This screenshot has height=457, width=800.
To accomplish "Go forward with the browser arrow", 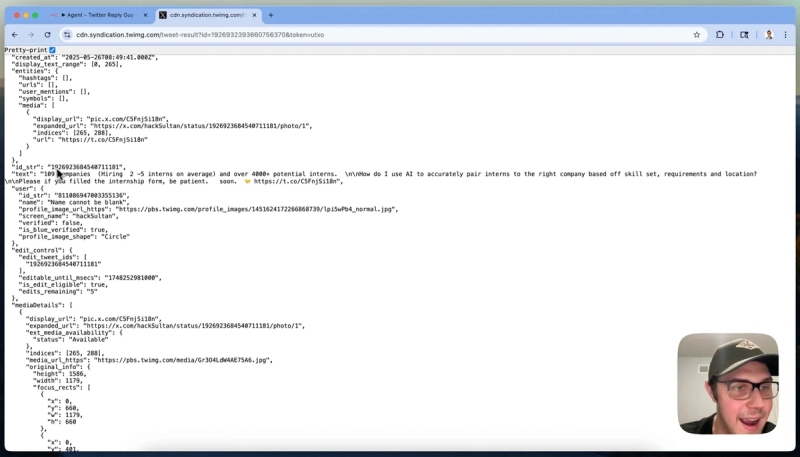I will [31, 35].
